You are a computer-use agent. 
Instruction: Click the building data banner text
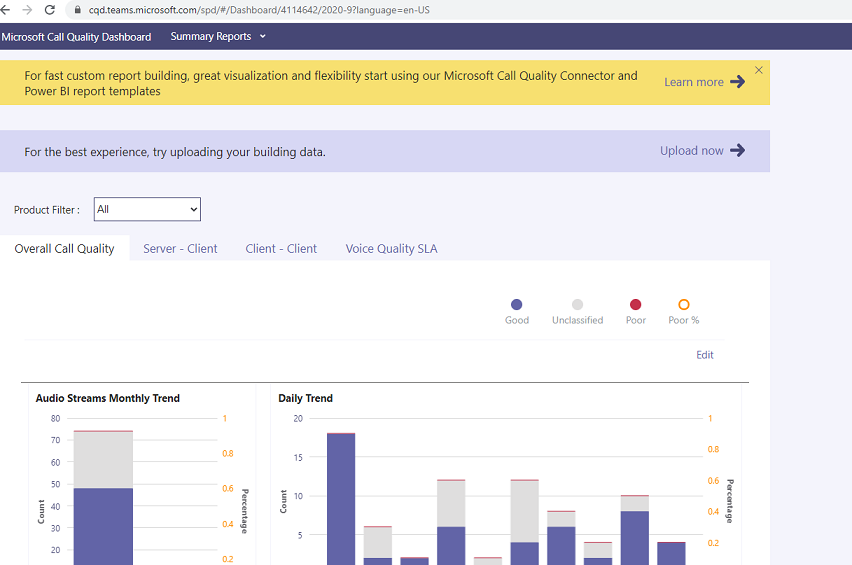click(x=175, y=152)
